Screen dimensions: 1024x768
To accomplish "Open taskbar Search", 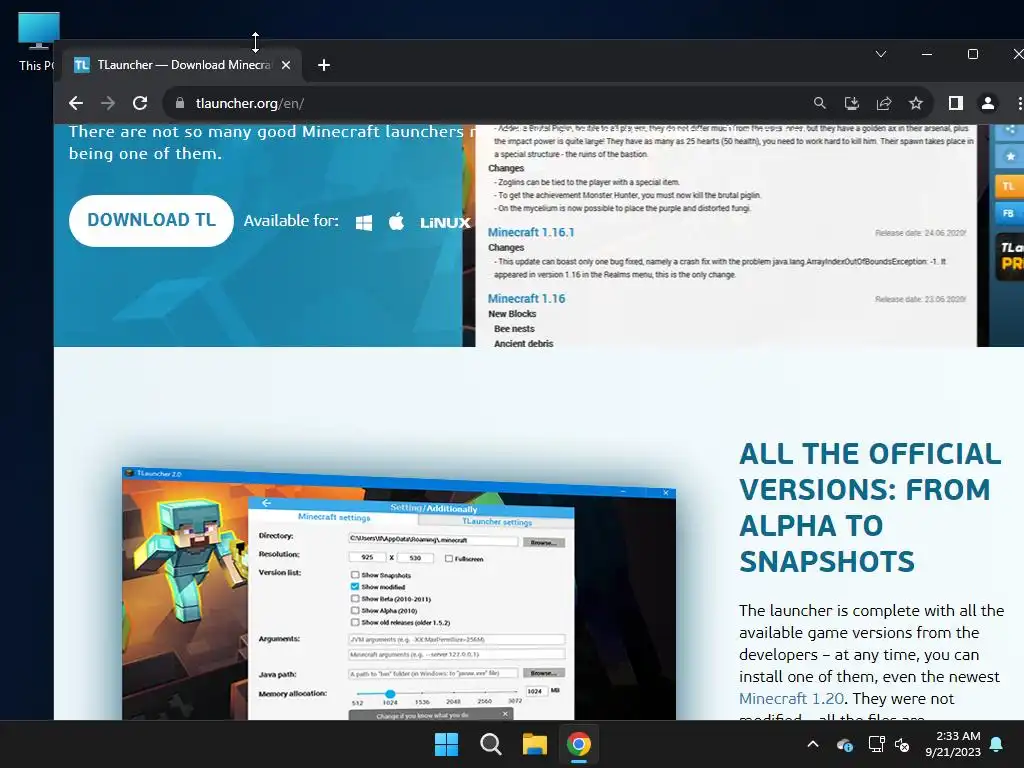I will [490, 744].
